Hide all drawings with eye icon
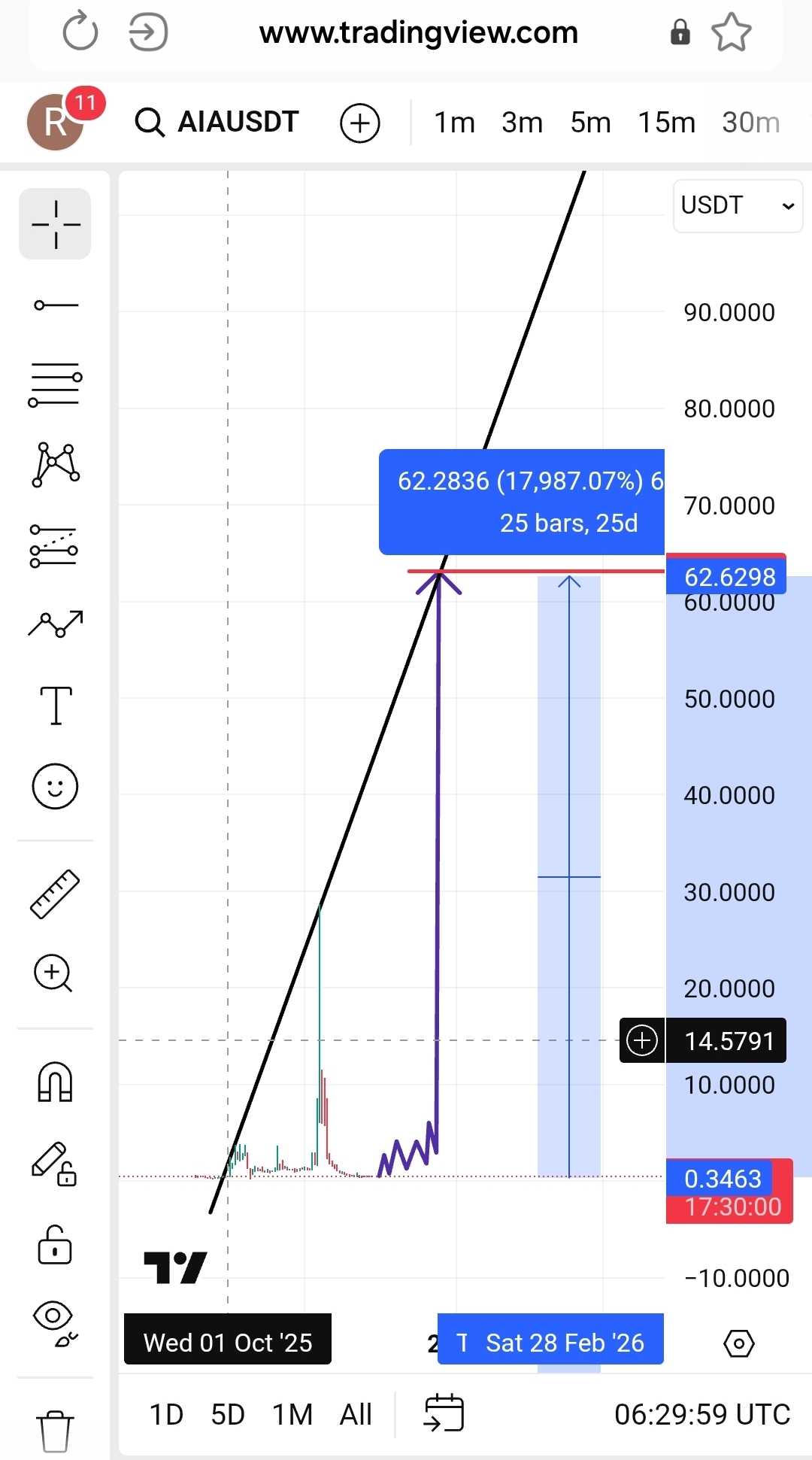 tap(56, 1322)
